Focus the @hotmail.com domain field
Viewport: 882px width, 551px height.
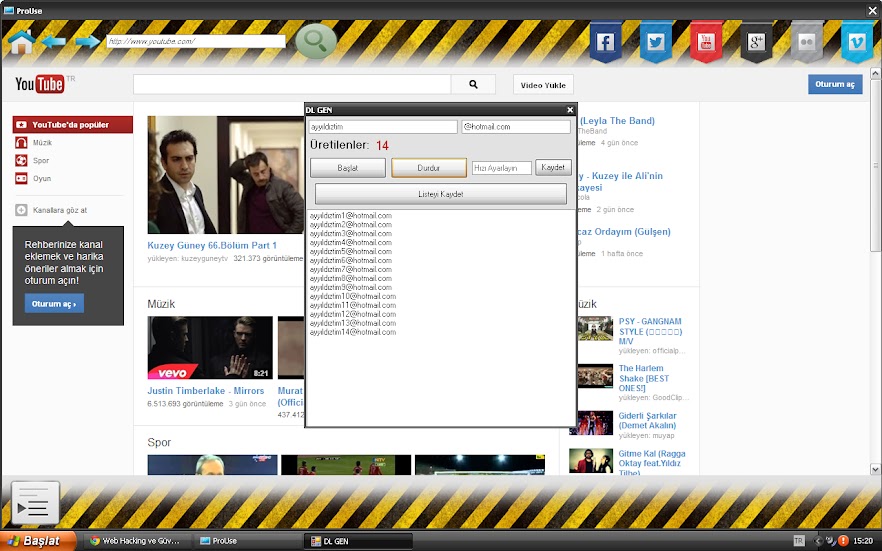516,127
